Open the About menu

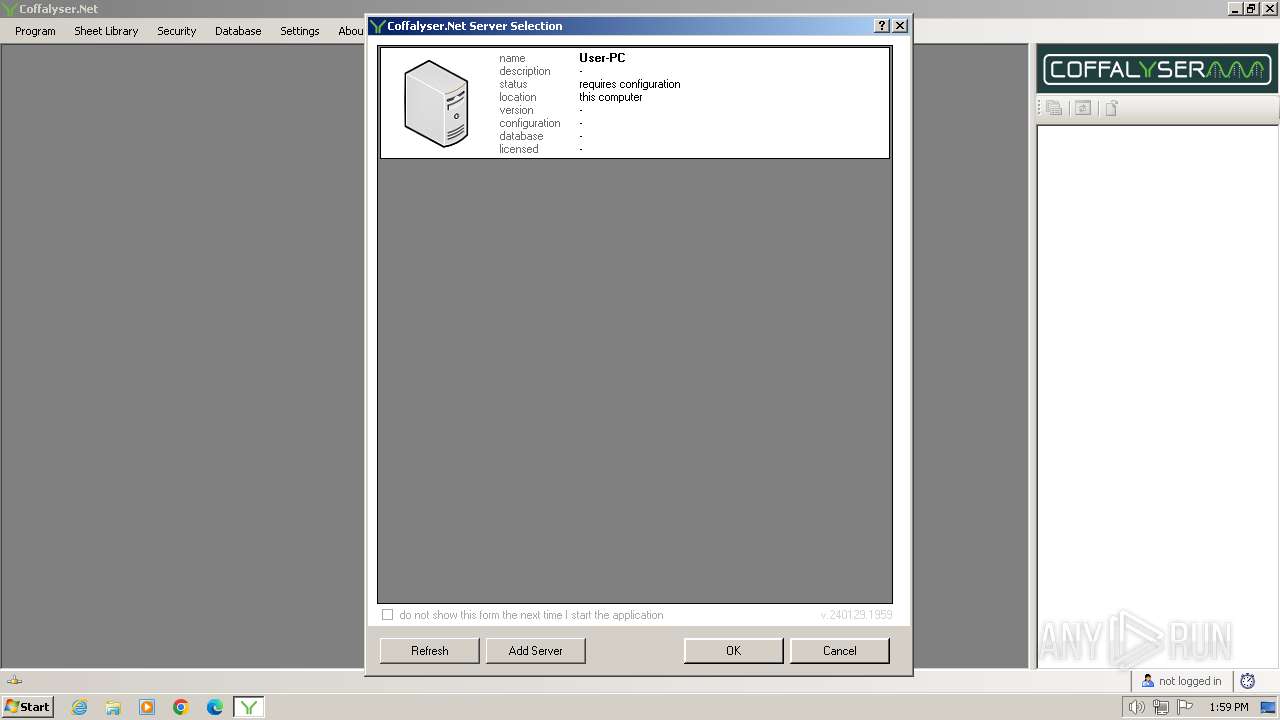pyautogui.click(x=350, y=31)
